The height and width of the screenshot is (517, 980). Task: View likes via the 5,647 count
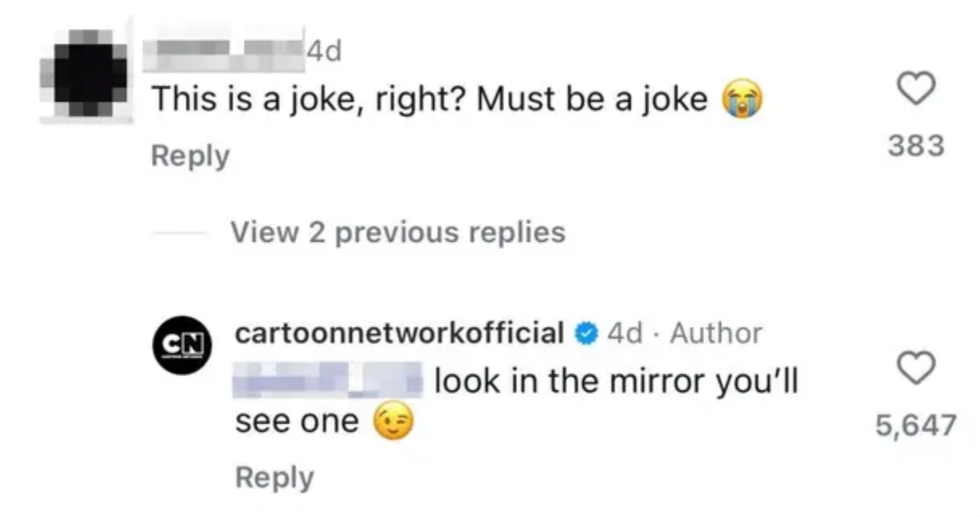[x=916, y=425]
